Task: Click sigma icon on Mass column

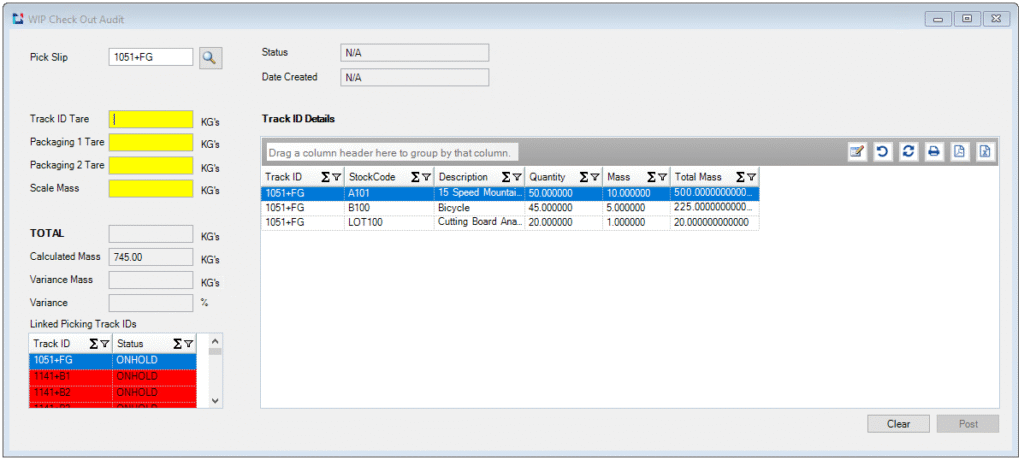Action: pyautogui.click(x=651, y=177)
